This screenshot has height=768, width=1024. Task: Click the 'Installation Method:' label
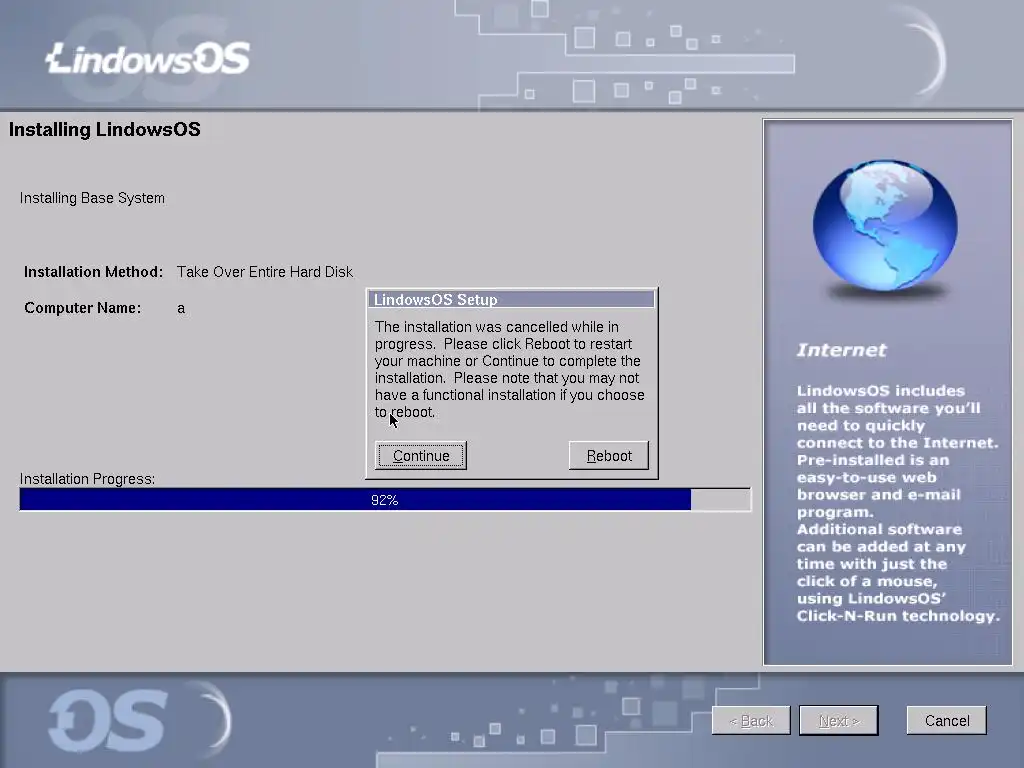(x=93, y=272)
